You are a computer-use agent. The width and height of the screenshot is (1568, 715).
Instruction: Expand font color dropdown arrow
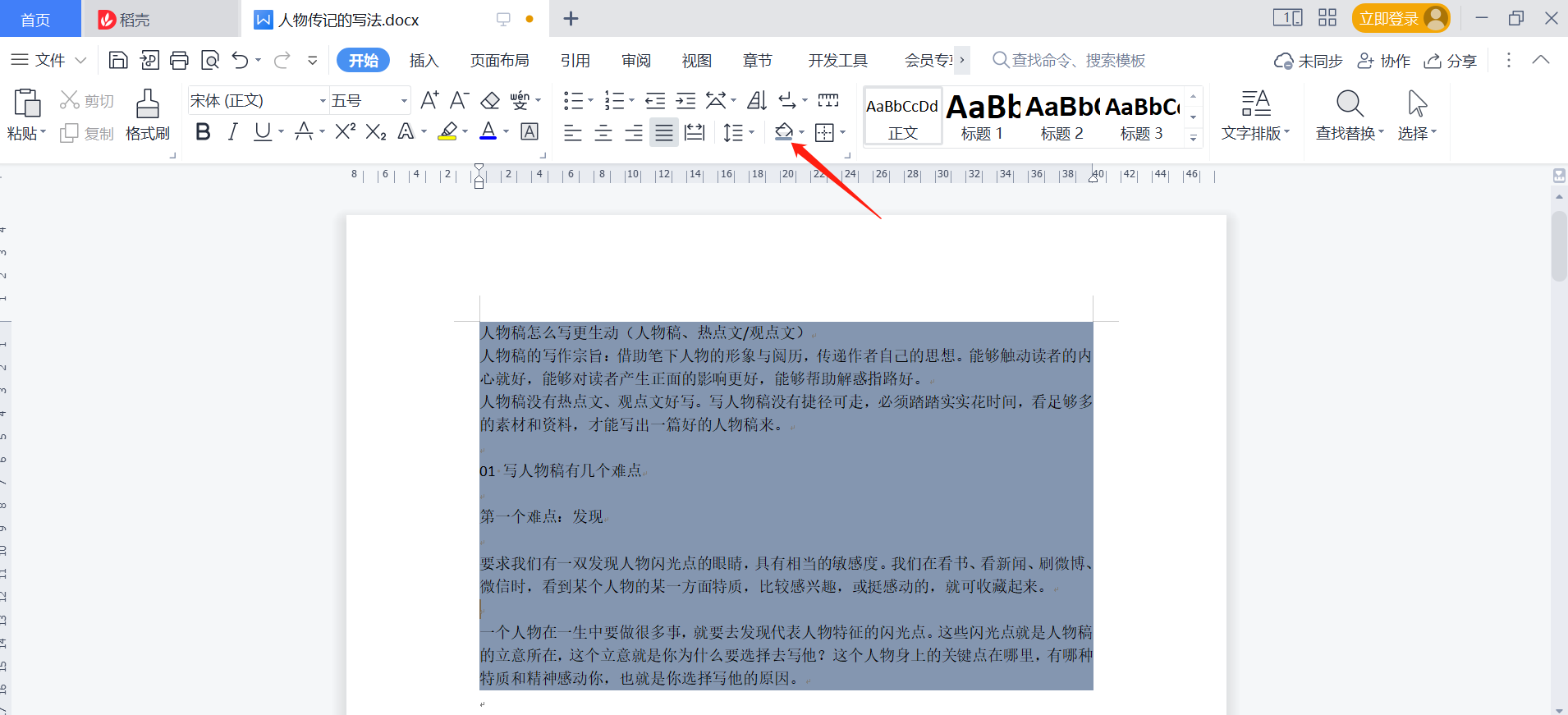pyautogui.click(x=506, y=131)
